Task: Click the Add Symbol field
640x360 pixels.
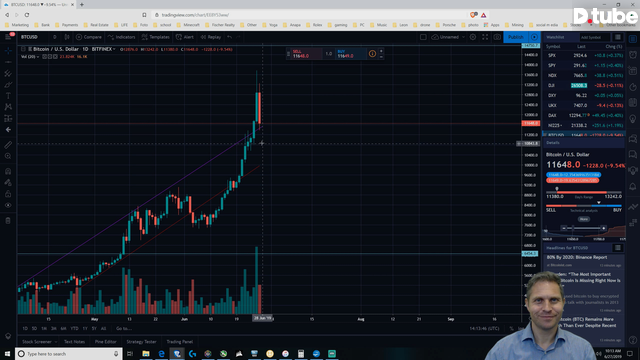Action: (595, 37)
